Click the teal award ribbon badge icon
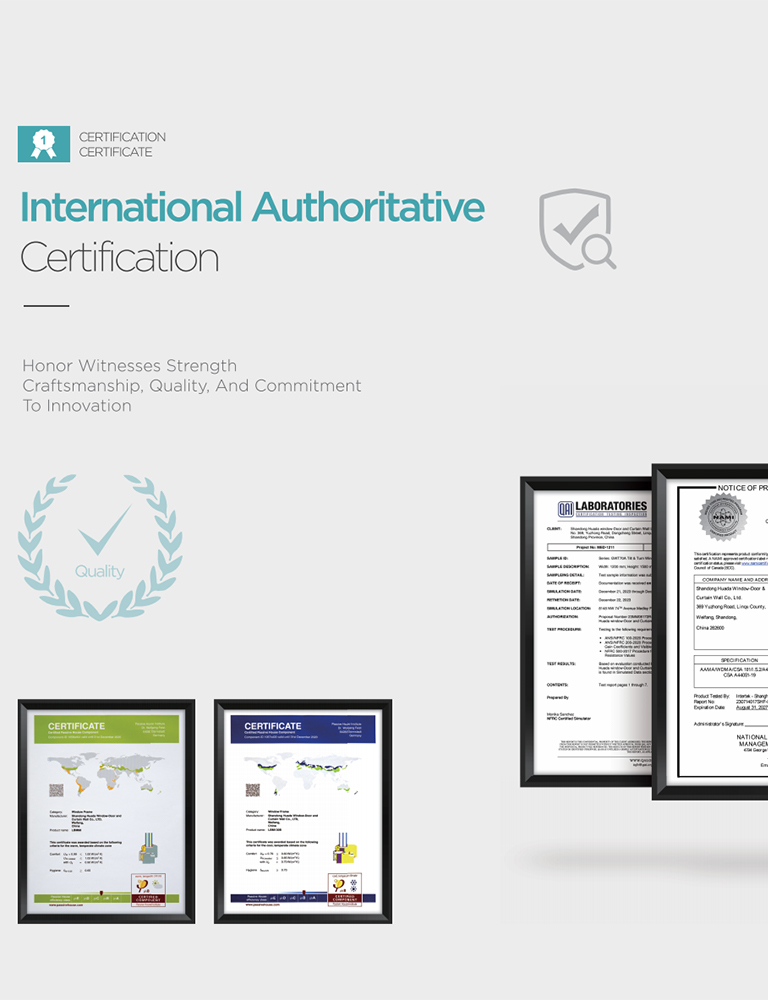768x1000 pixels. [44, 143]
